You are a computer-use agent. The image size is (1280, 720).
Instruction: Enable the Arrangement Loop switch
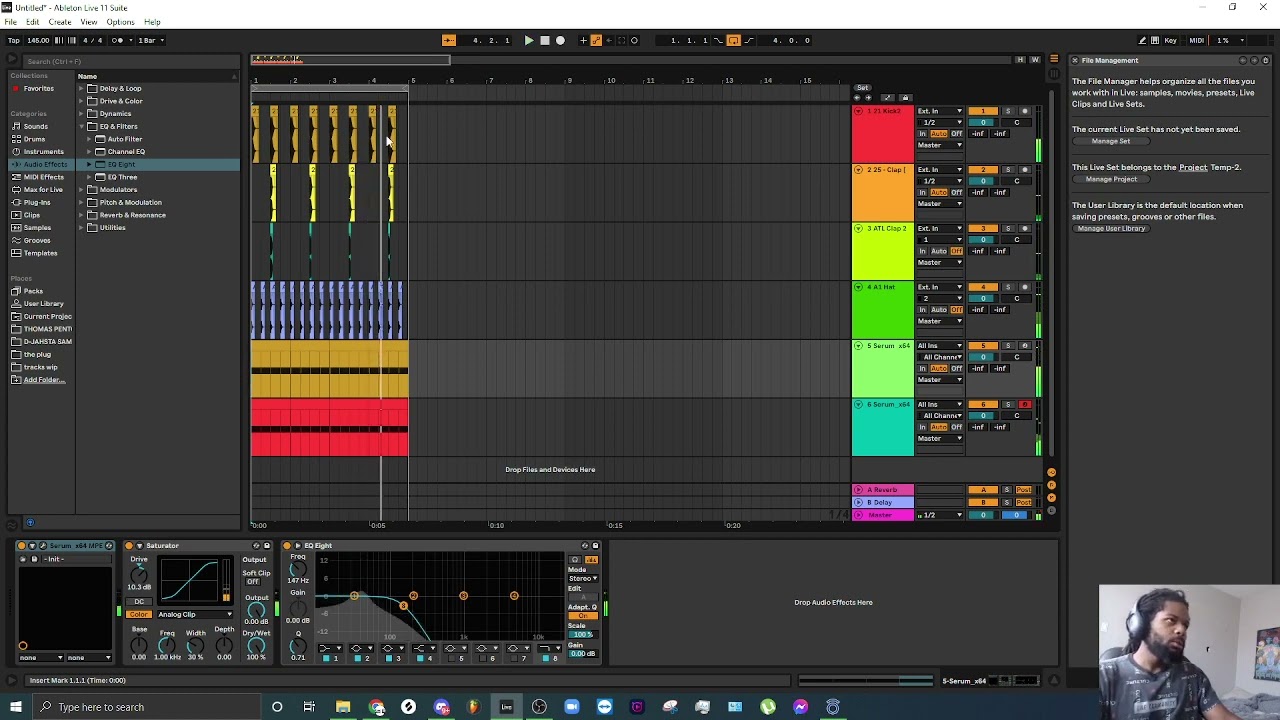(x=733, y=40)
